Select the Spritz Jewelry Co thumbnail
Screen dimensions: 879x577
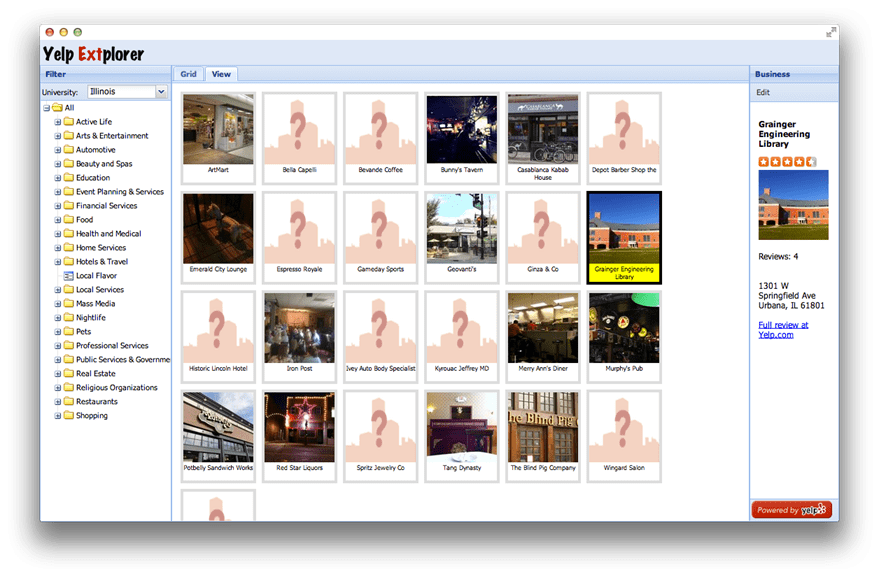pyautogui.click(x=381, y=436)
